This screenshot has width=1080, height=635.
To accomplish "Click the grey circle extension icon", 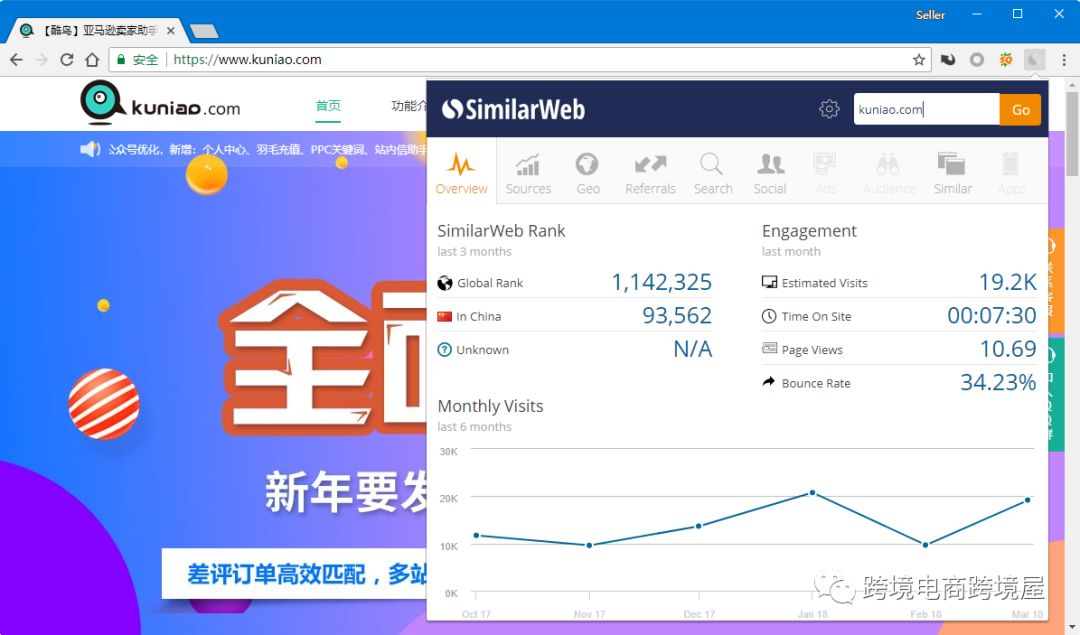I will [977, 60].
